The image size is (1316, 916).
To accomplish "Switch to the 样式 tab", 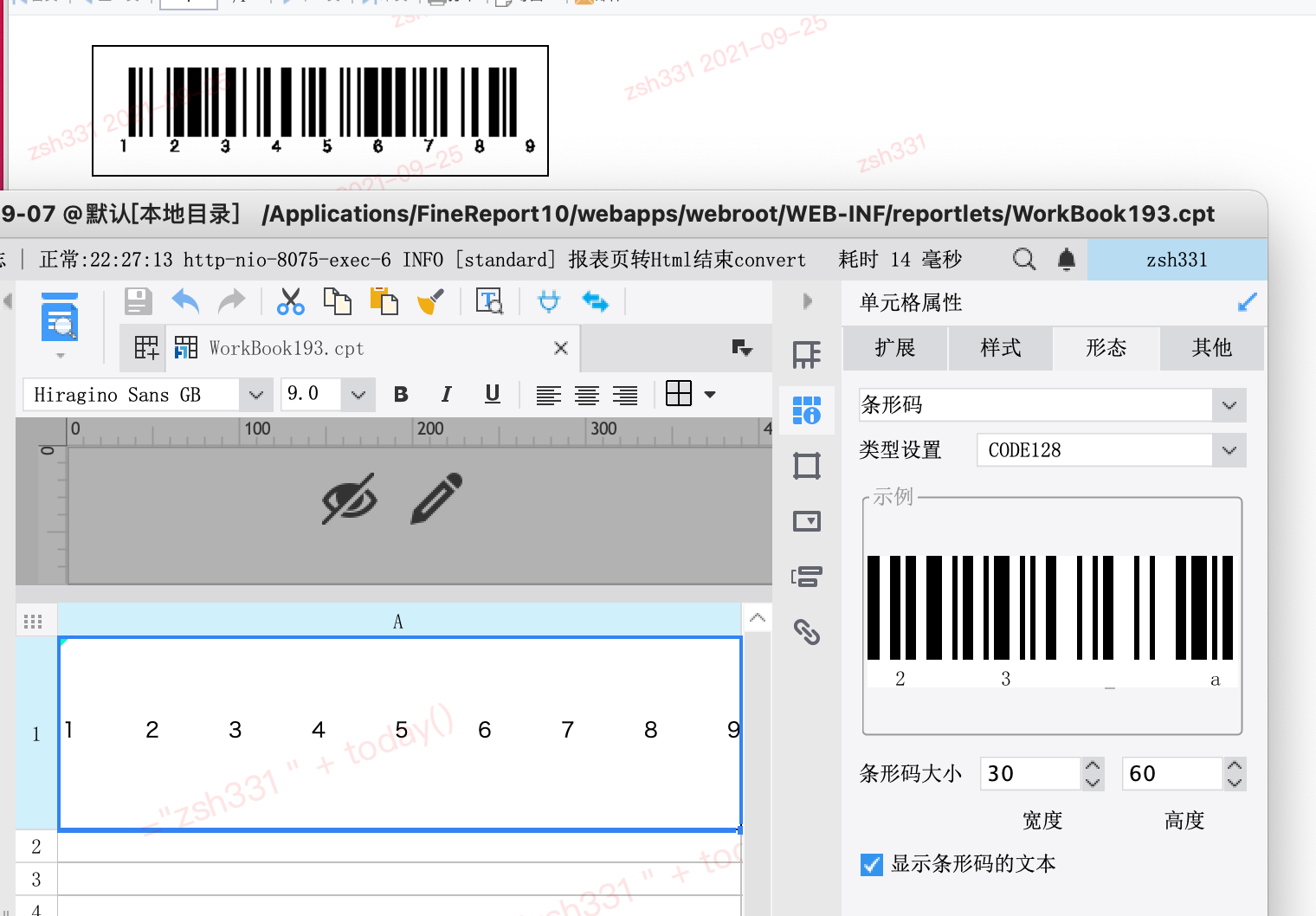I will (x=1001, y=348).
